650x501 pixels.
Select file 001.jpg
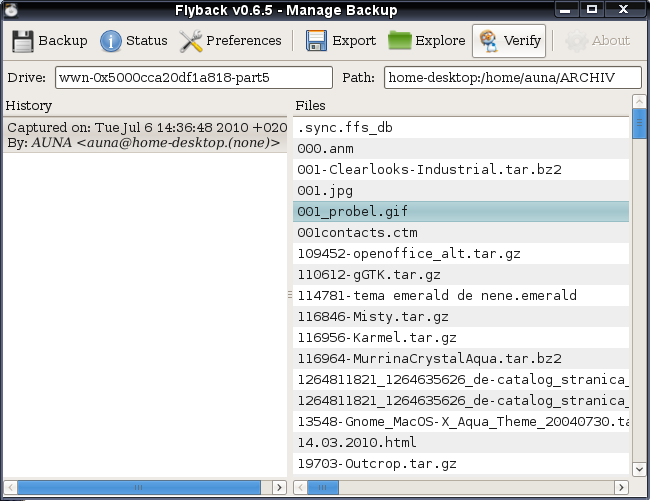[x=461, y=191]
